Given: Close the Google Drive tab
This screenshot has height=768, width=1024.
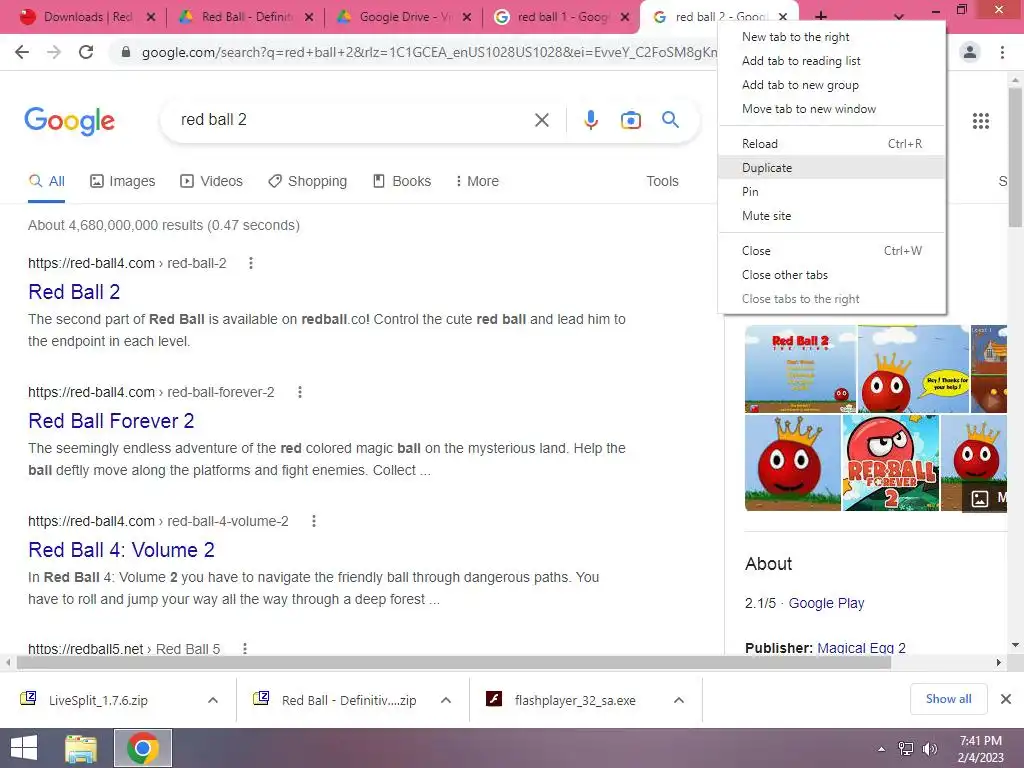Looking at the screenshot, I should click(467, 17).
